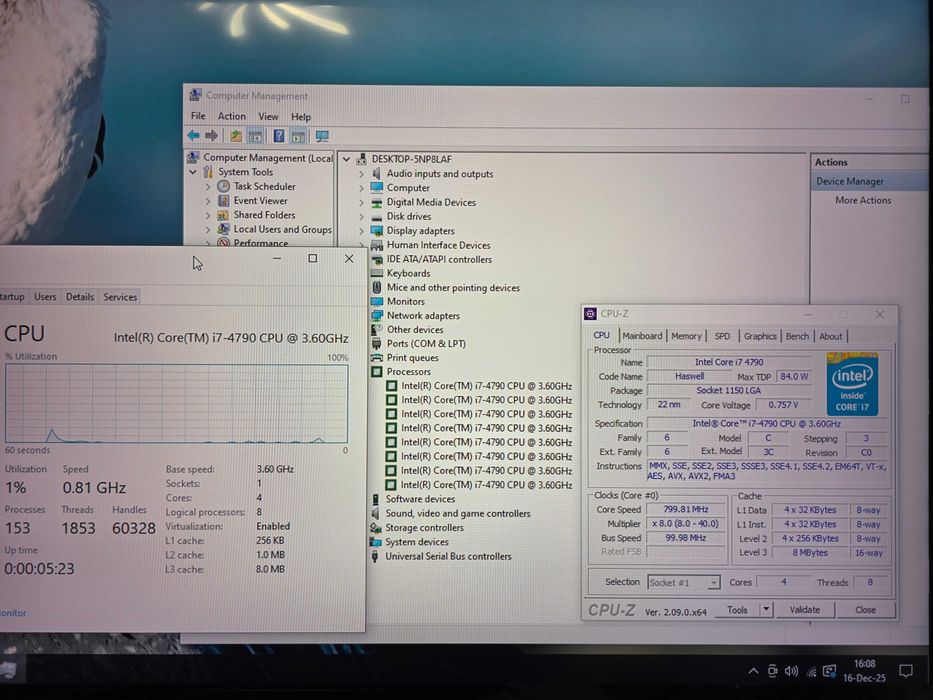Switch to the Memory tab in CPU-Z
933x700 pixels.
pos(686,336)
